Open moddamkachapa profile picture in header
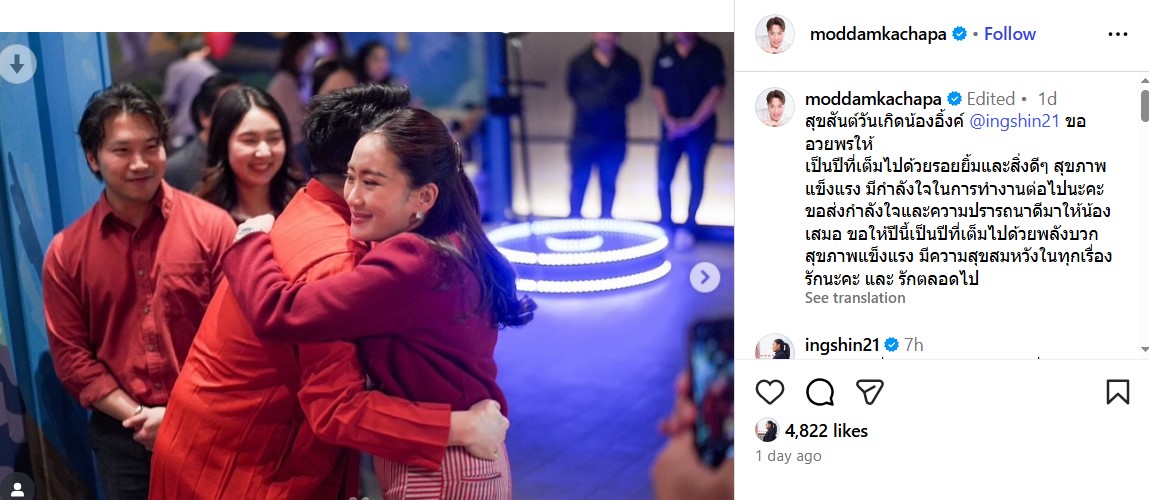1149x500 pixels. (x=775, y=34)
